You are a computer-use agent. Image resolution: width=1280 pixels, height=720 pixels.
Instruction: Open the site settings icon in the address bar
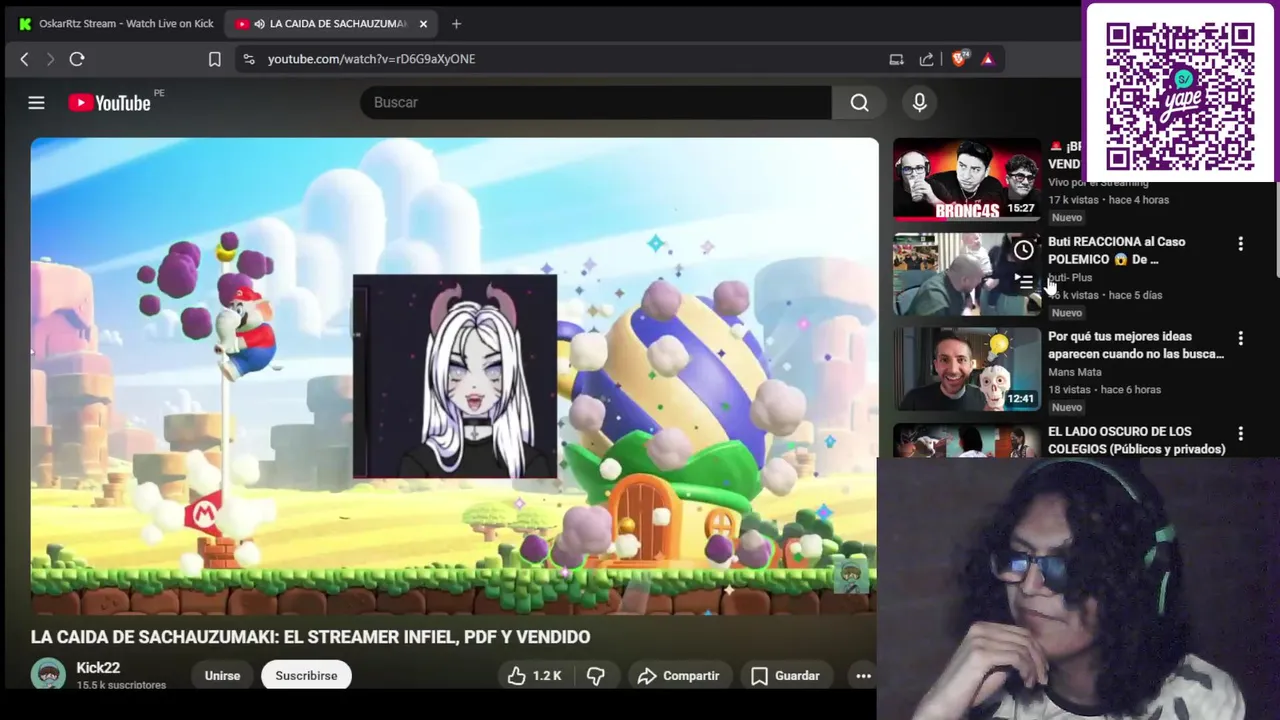pos(249,59)
